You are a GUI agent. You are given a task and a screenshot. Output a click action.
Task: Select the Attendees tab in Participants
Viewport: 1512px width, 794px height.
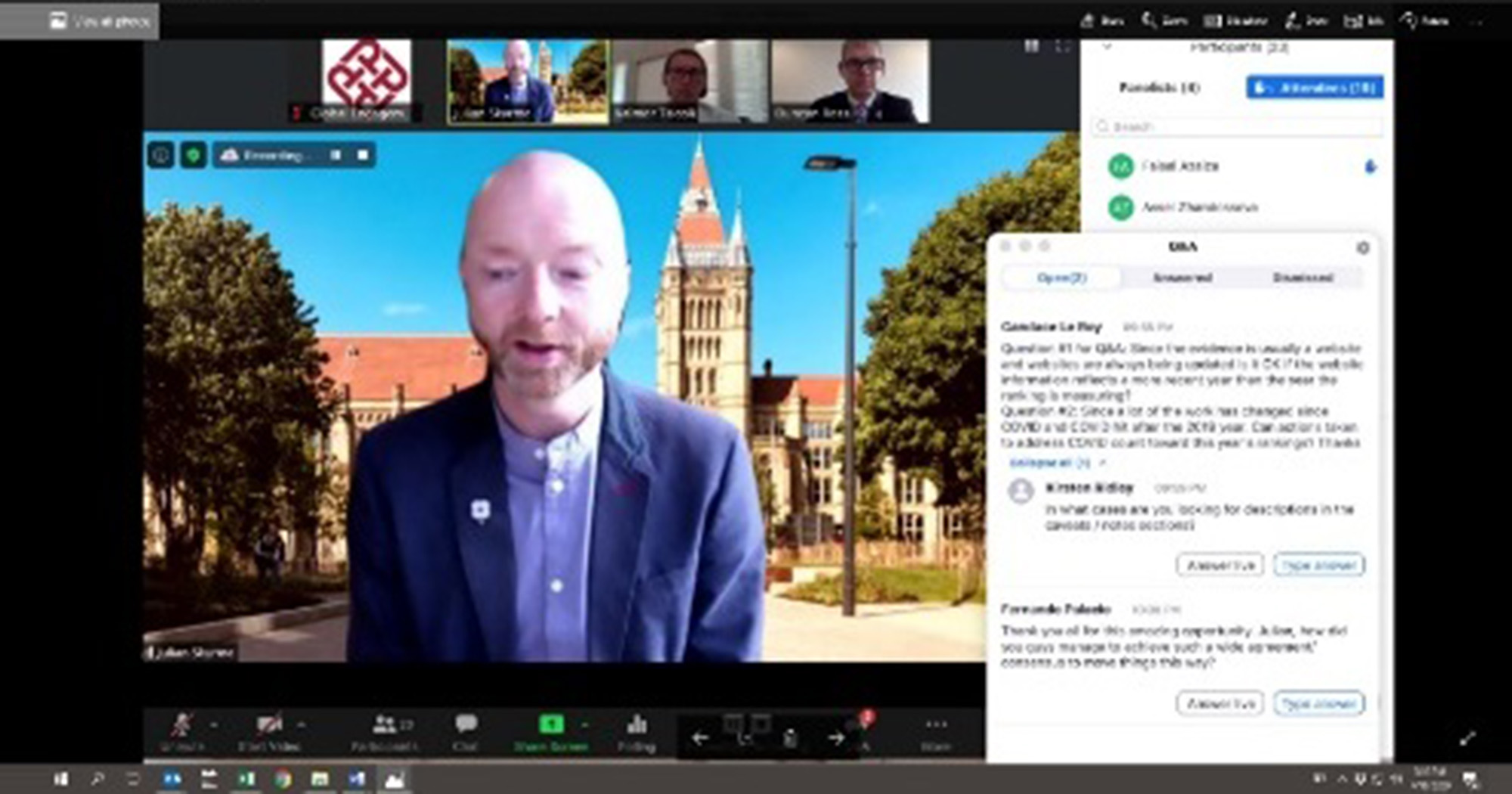(1315, 88)
